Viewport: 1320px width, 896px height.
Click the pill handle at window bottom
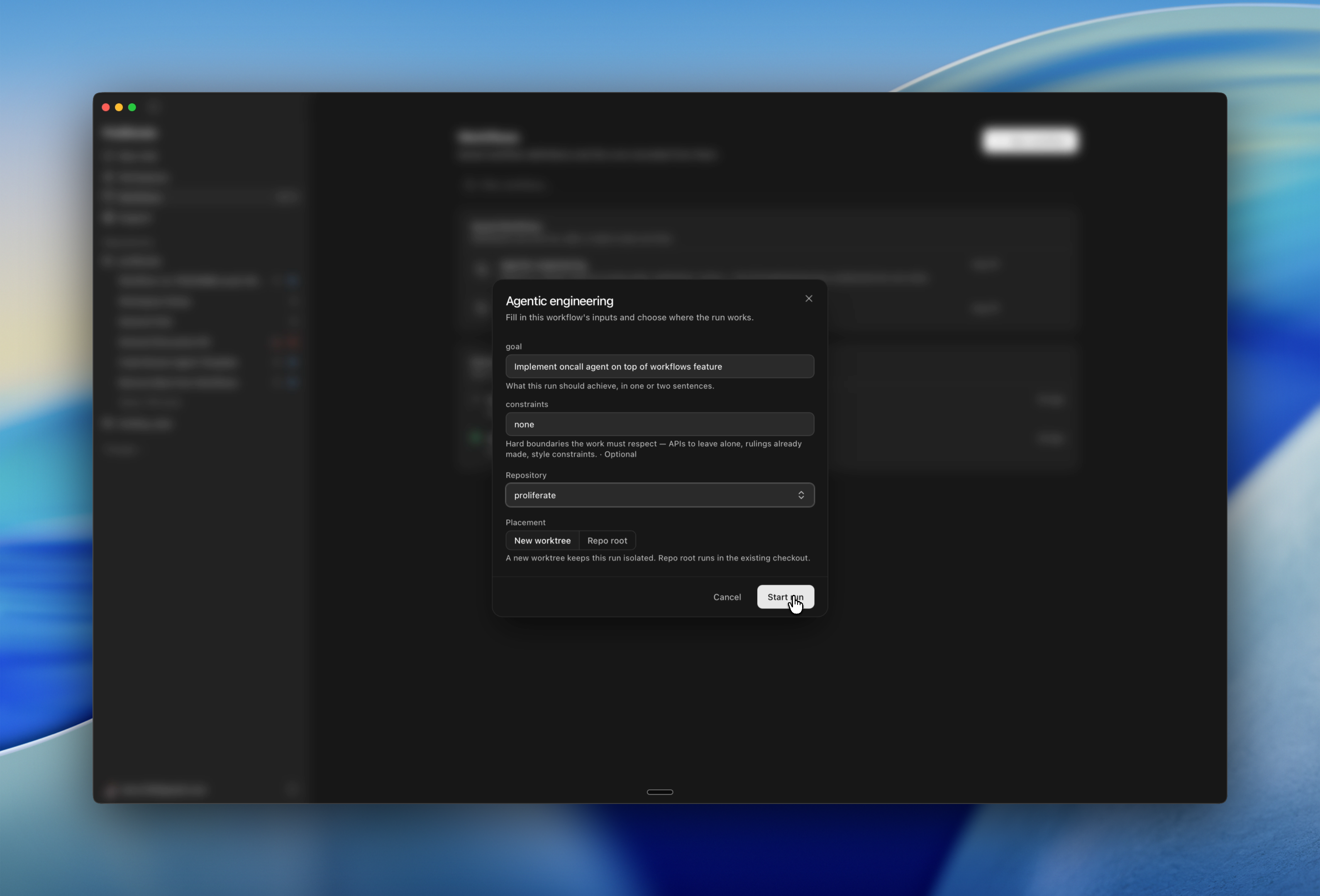point(660,792)
